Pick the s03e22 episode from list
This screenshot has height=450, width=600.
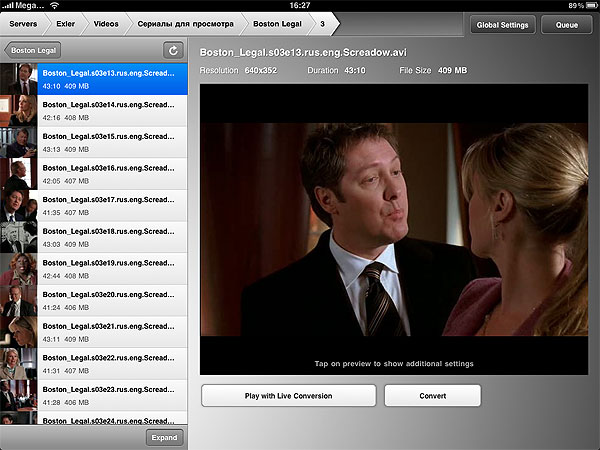pyautogui.click(x=110, y=364)
